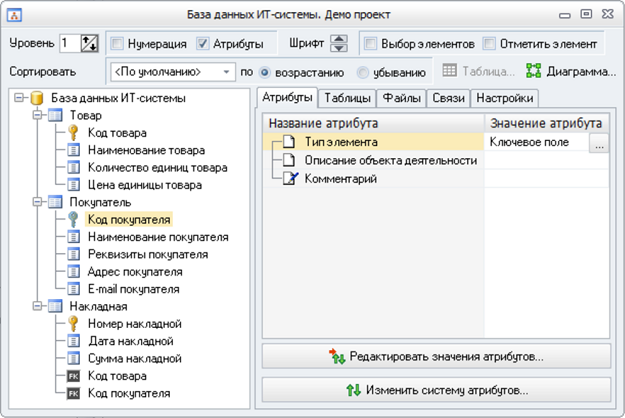Click Изменить систему атрибутов button

(x=436, y=390)
